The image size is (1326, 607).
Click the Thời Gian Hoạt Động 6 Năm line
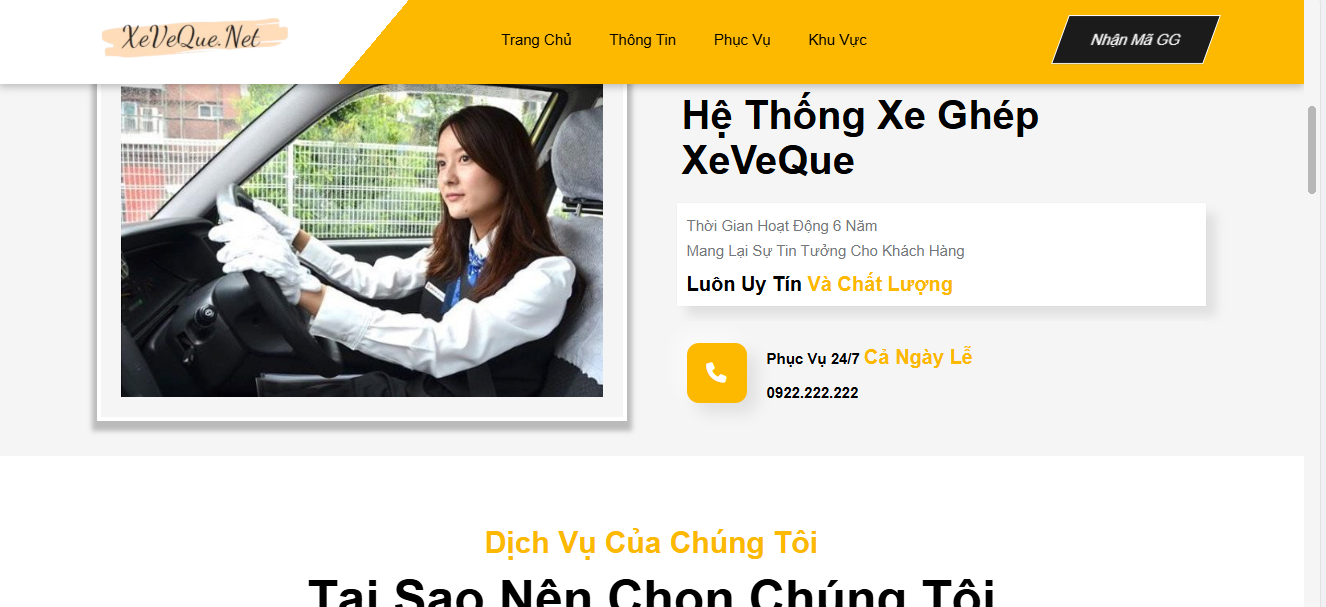click(782, 226)
